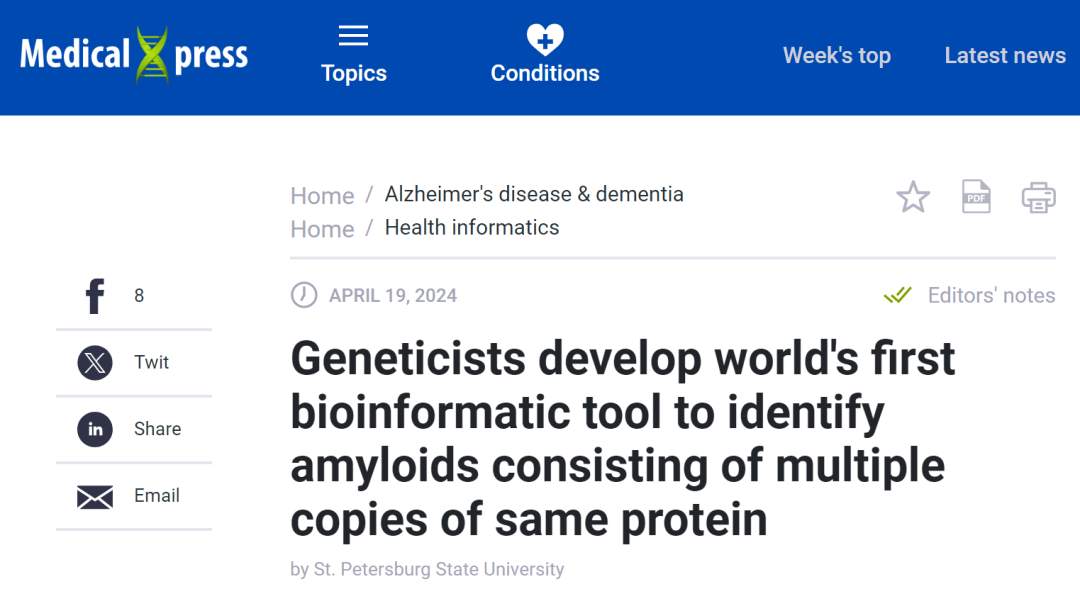The width and height of the screenshot is (1080, 606).
Task: Click the St. Petersburg State University byline
Action: point(438,569)
